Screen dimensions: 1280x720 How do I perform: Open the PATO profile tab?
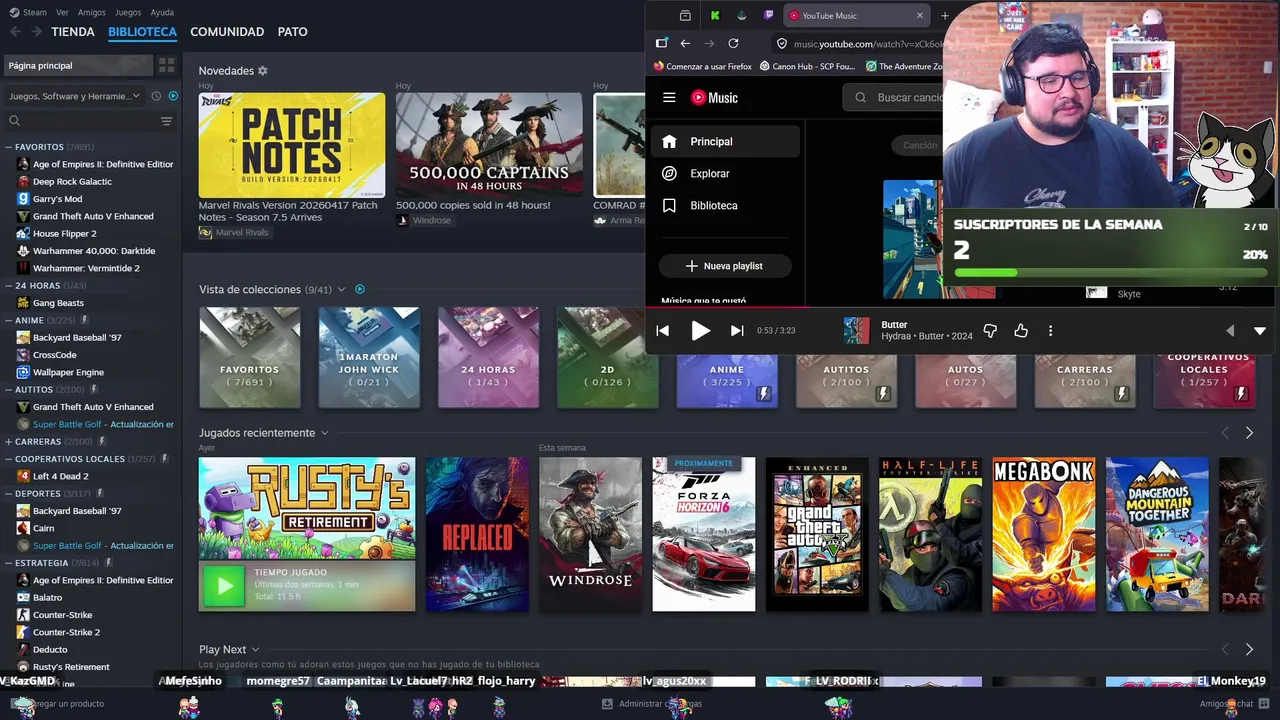click(x=292, y=32)
